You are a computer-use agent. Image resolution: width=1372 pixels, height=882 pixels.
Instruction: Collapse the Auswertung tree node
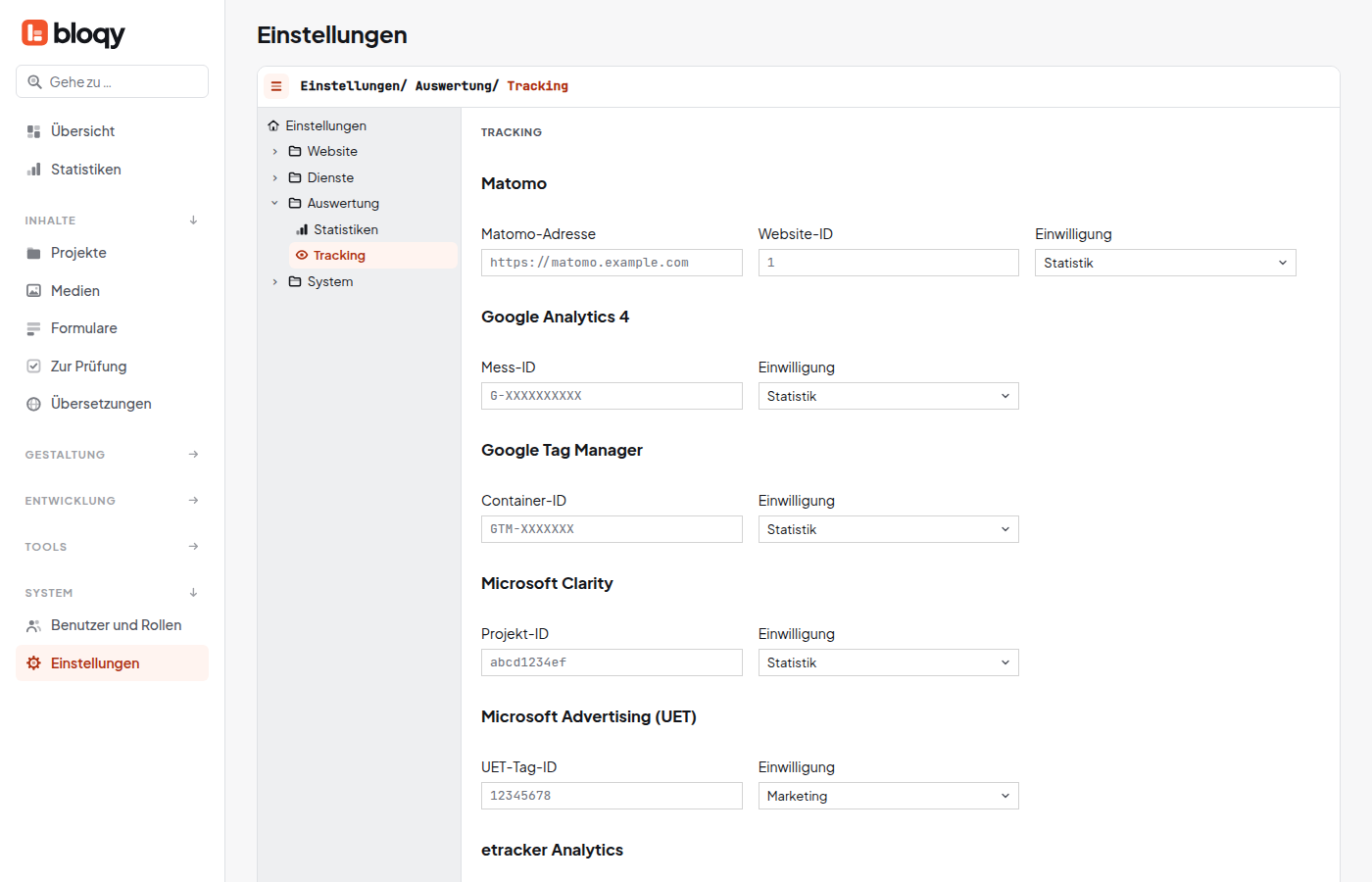pyautogui.click(x=275, y=203)
